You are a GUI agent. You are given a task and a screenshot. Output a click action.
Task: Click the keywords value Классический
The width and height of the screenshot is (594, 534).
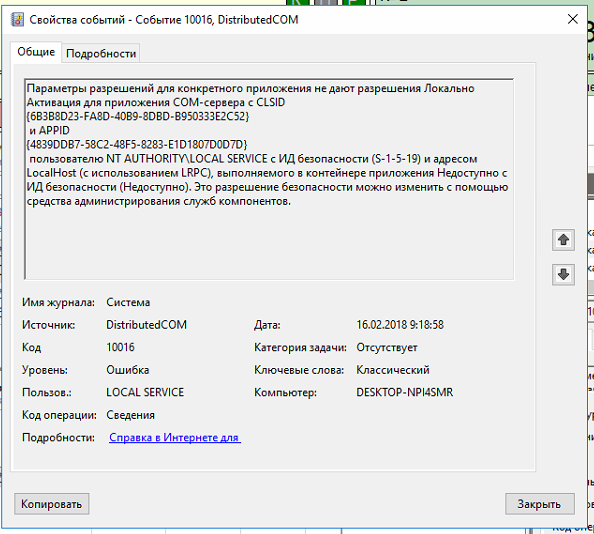pos(393,370)
